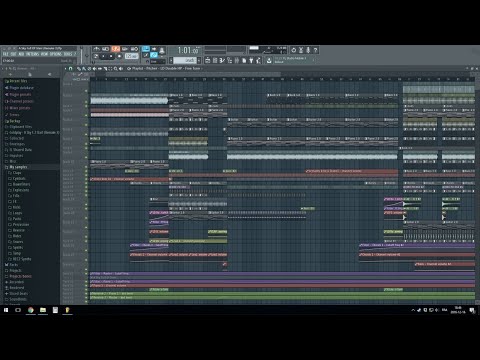Click the circular arrow icon near microphone
Viewport: 480px width, 360px height.
pyautogui.click(x=294, y=50)
